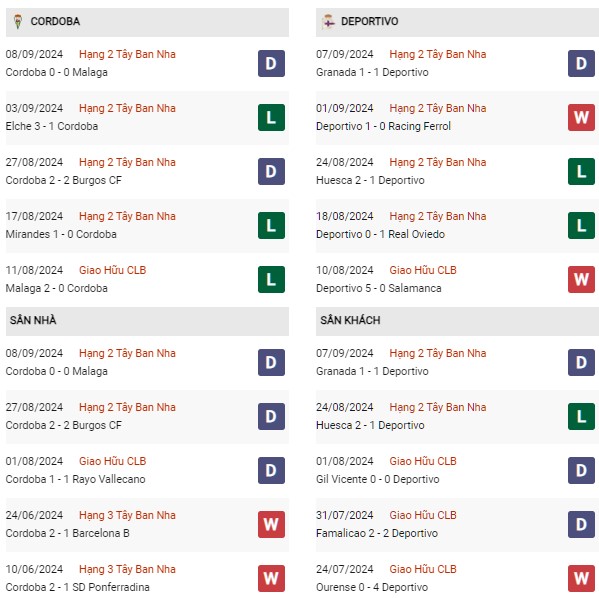Select the SÂN KHÁCH section header

pyautogui.click(x=457, y=321)
